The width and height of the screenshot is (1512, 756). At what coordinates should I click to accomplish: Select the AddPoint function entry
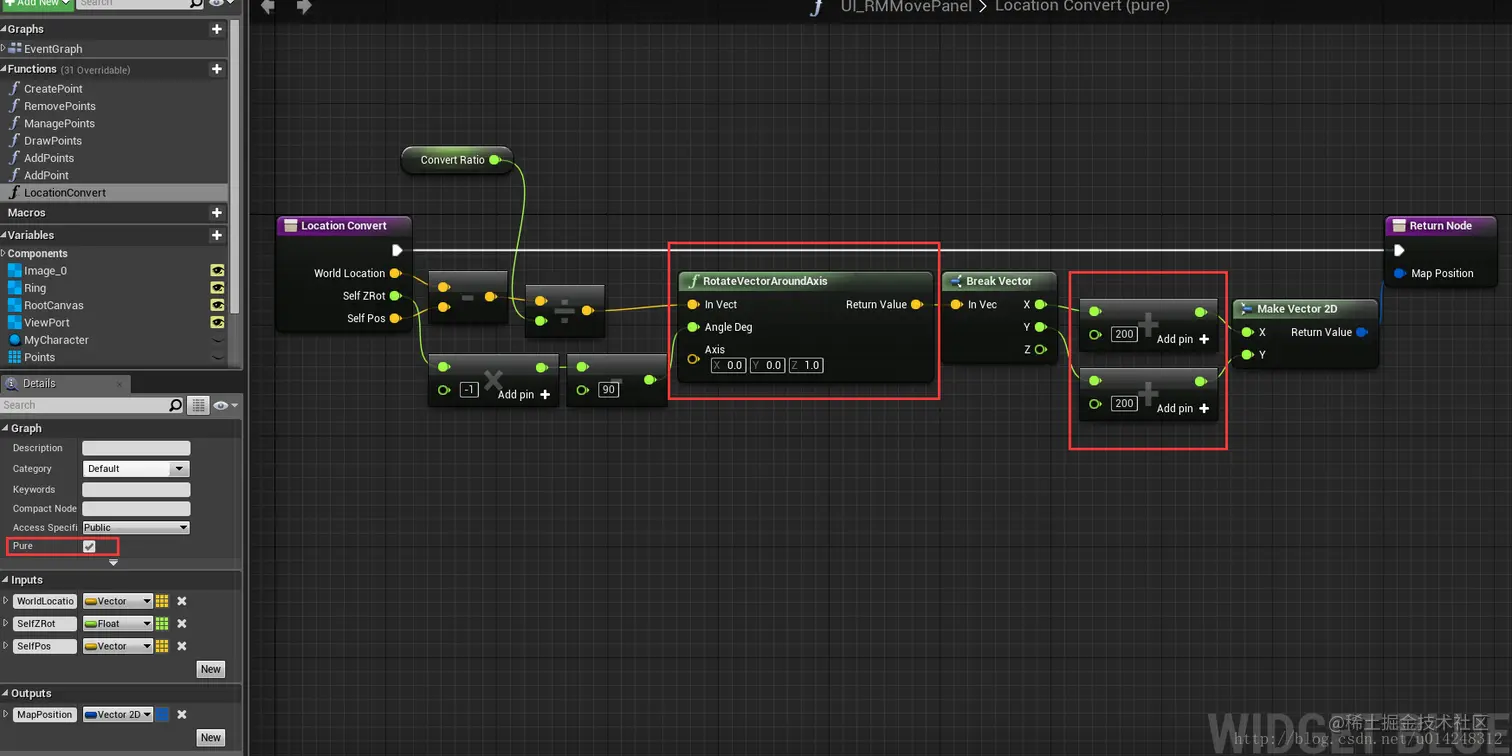click(46, 175)
